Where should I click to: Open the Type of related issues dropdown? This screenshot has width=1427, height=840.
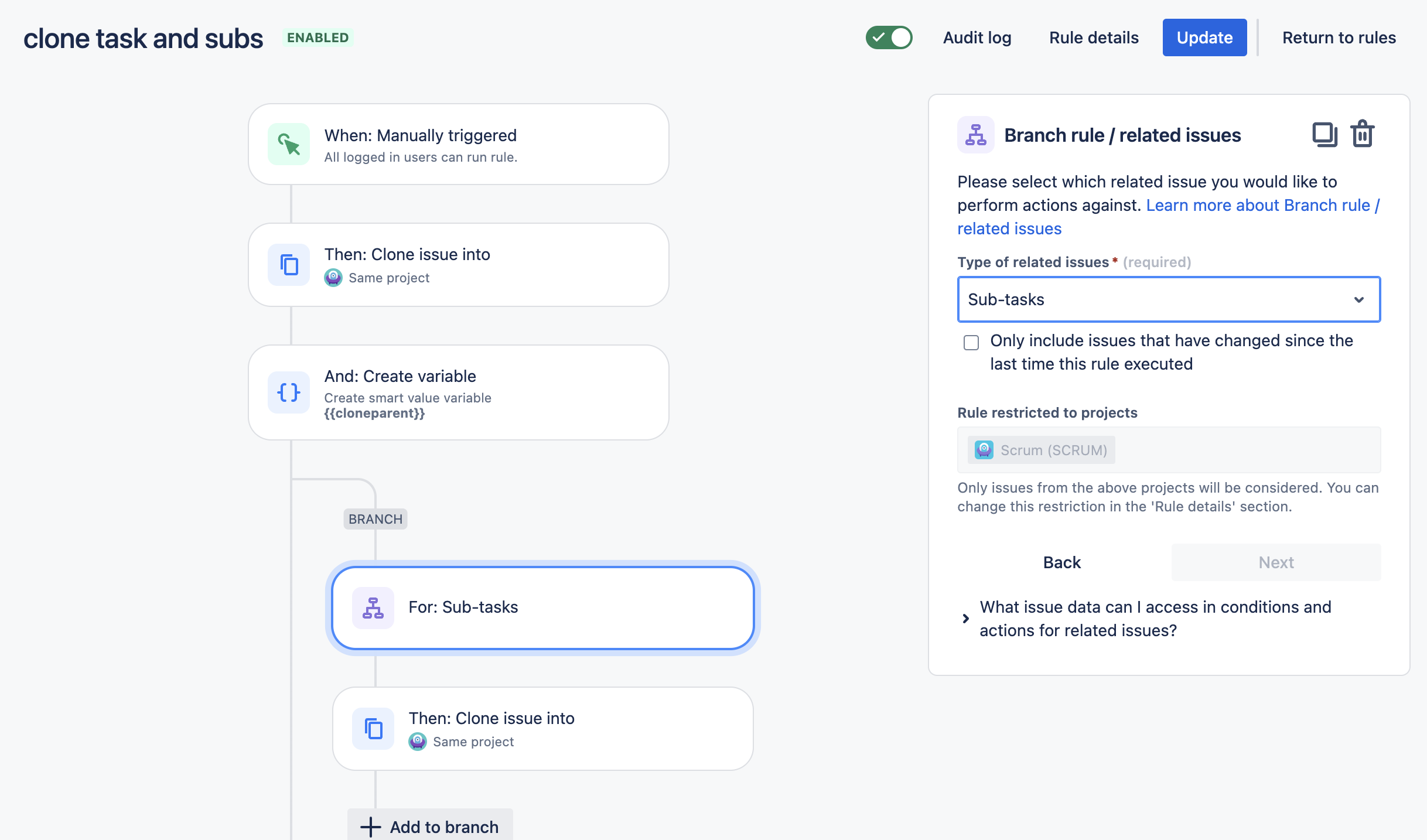tap(1169, 299)
